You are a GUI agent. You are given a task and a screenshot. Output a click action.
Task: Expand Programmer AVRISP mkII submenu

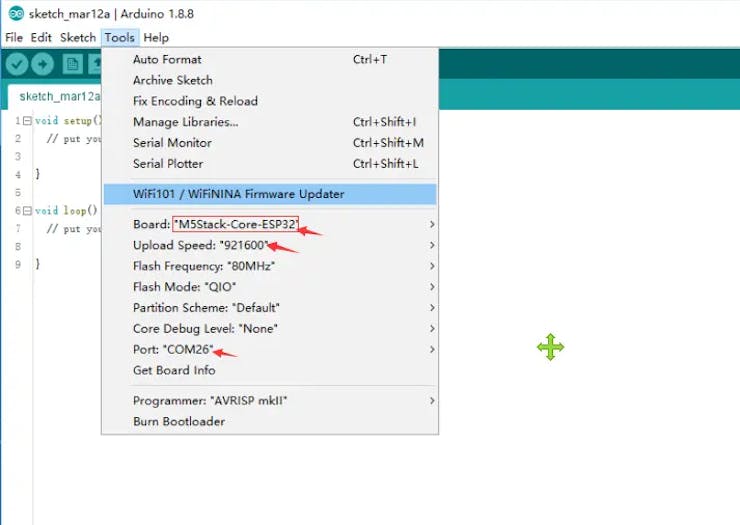[x=270, y=400]
